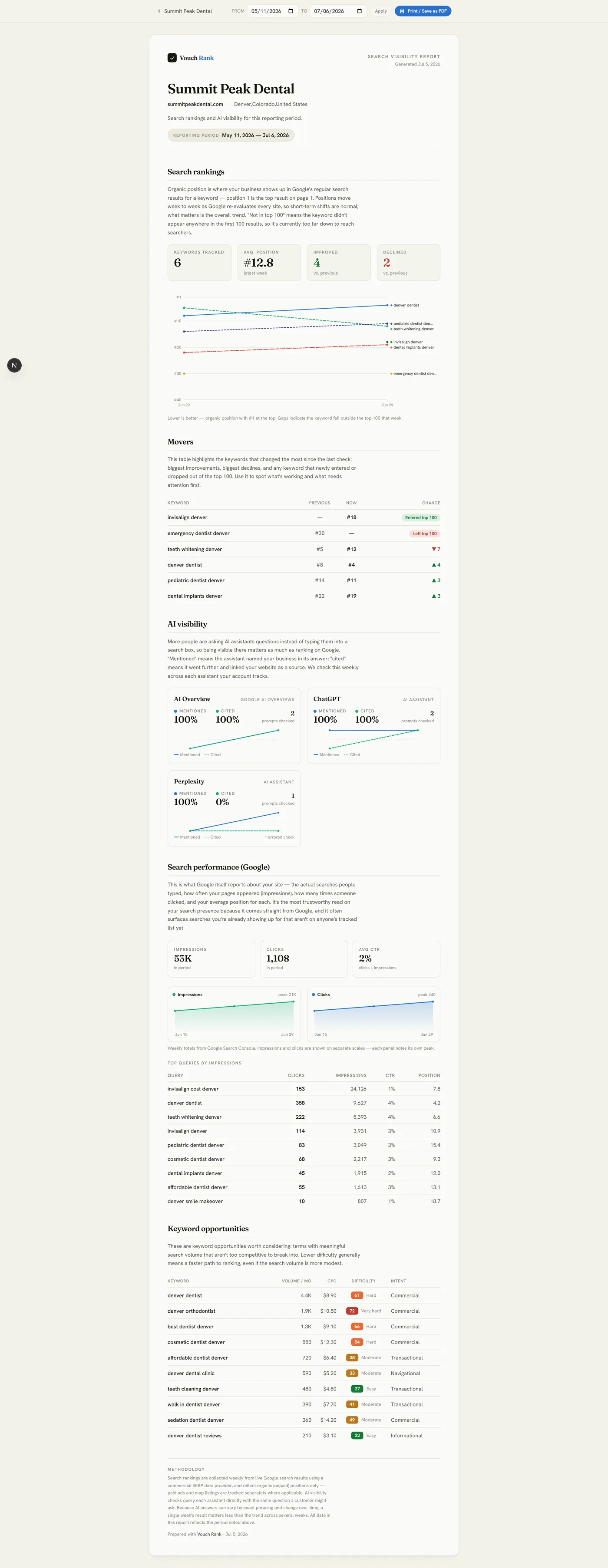This screenshot has width=608, height=1568.
Task: Click the Clicks chart peak 440 panel
Action: (373, 1014)
